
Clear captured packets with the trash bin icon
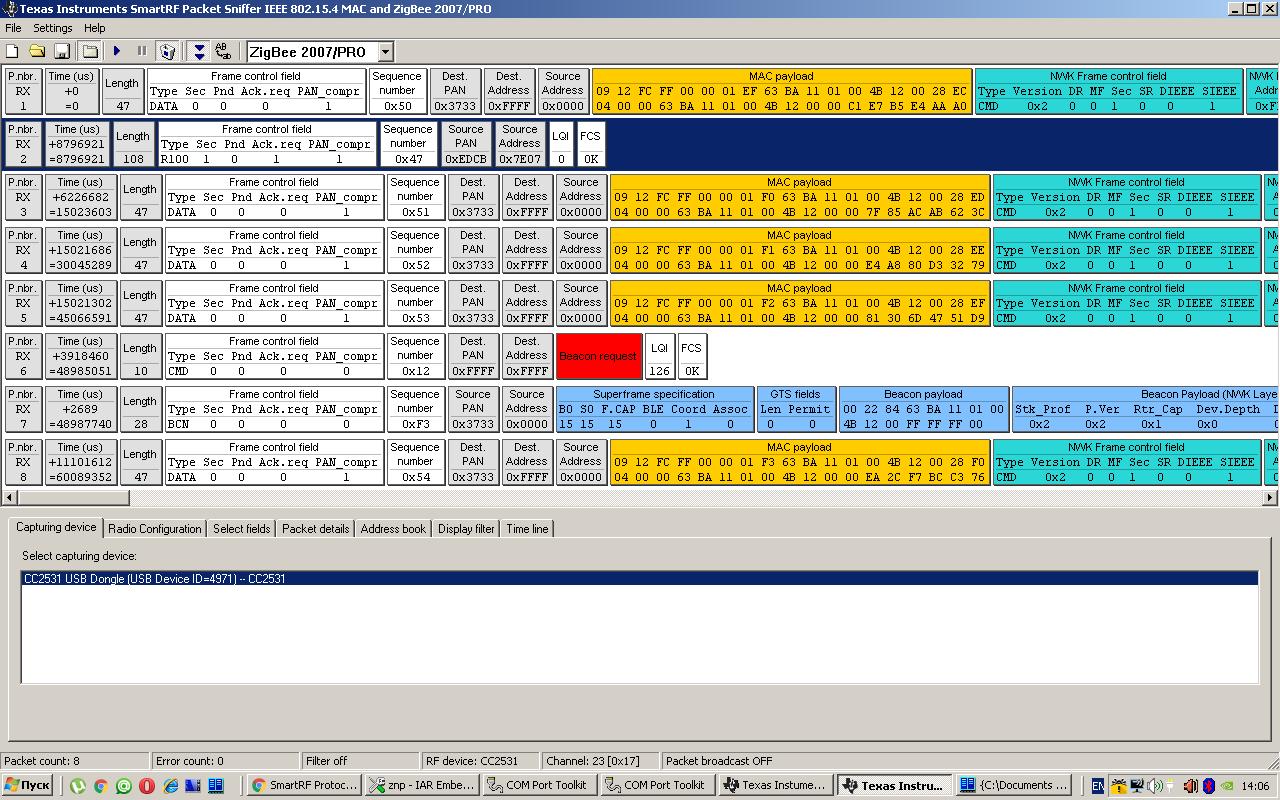pos(168,51)
